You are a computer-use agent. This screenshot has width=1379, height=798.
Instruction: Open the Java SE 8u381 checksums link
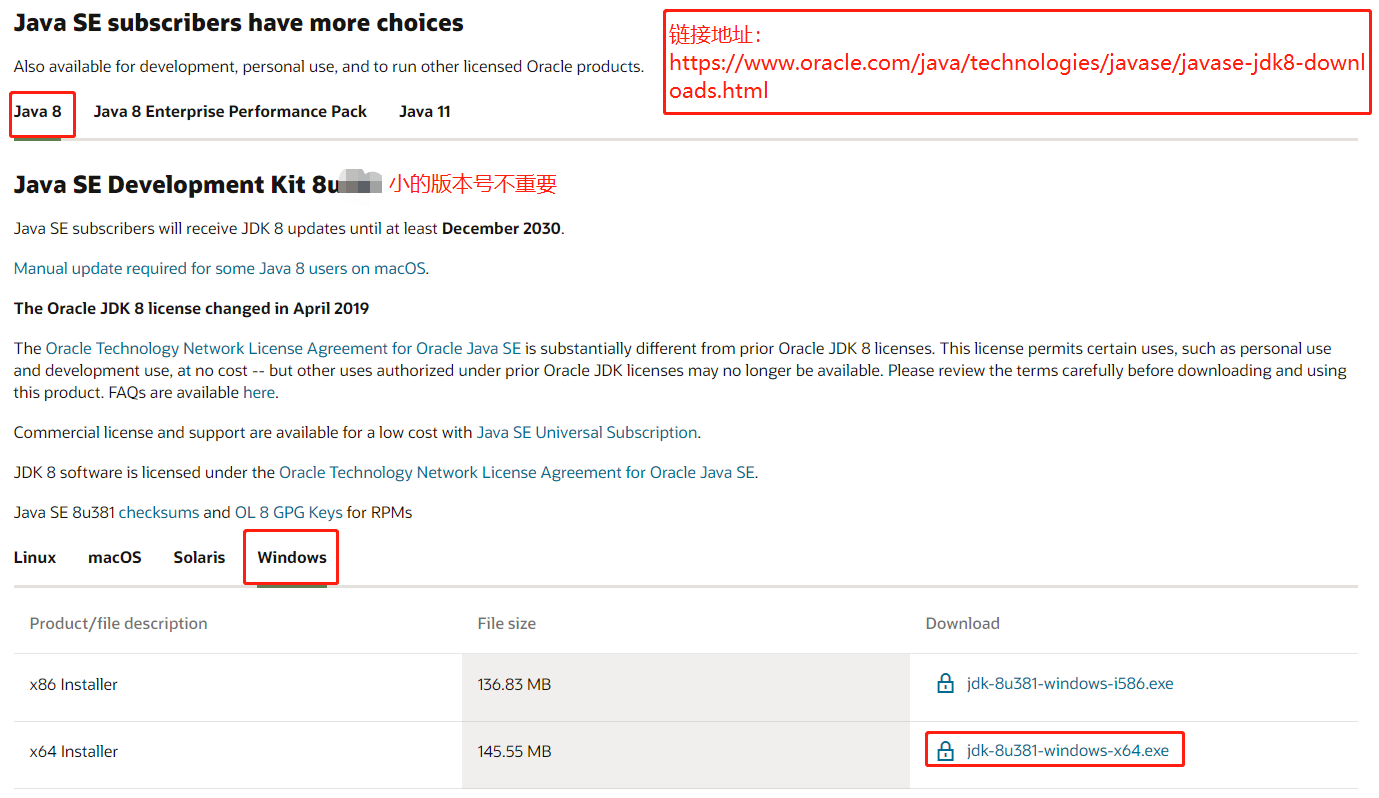159,513
